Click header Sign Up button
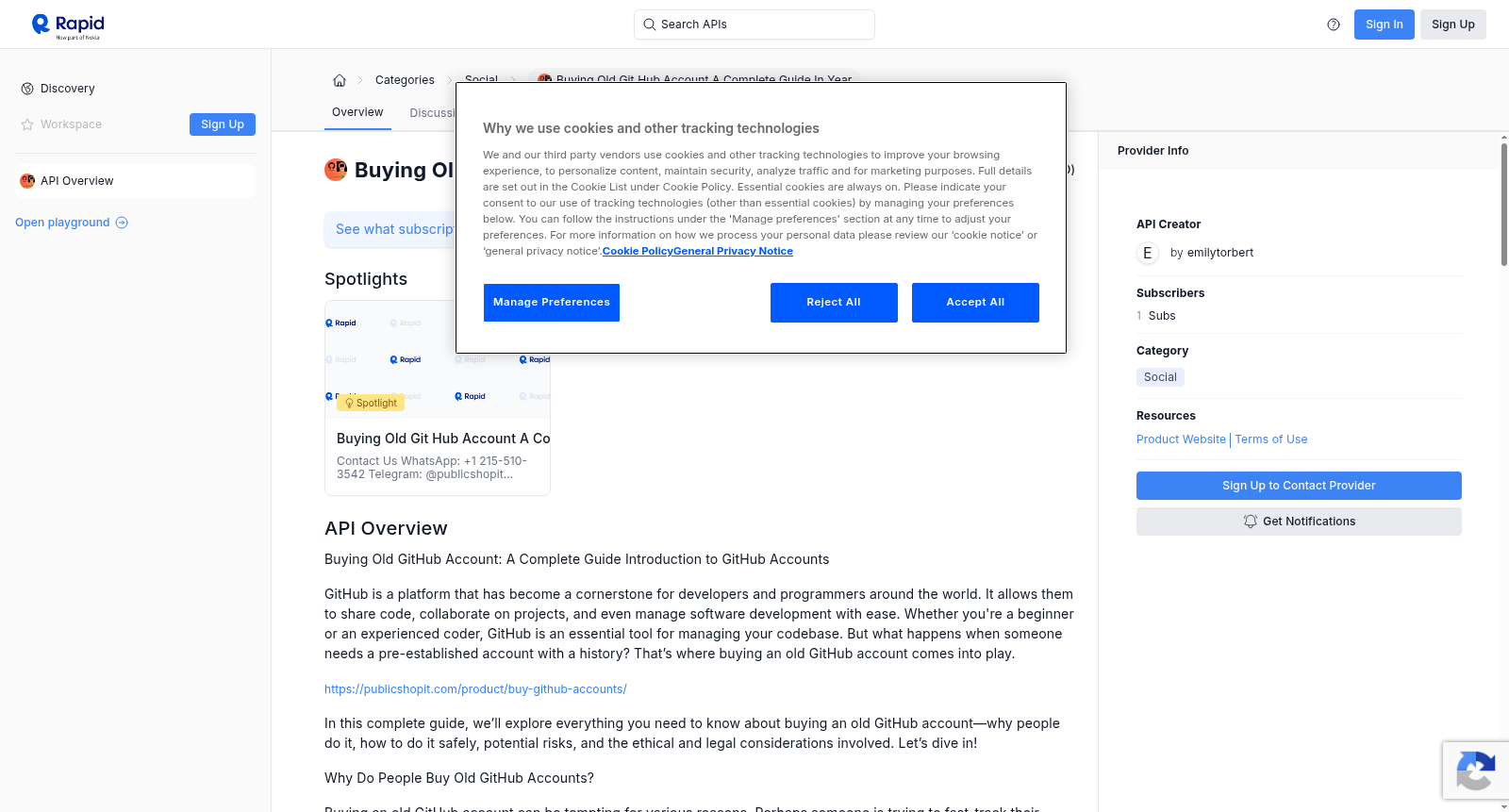The width and height of the screenshot is (1509, 812). (x=1452, y=25)
